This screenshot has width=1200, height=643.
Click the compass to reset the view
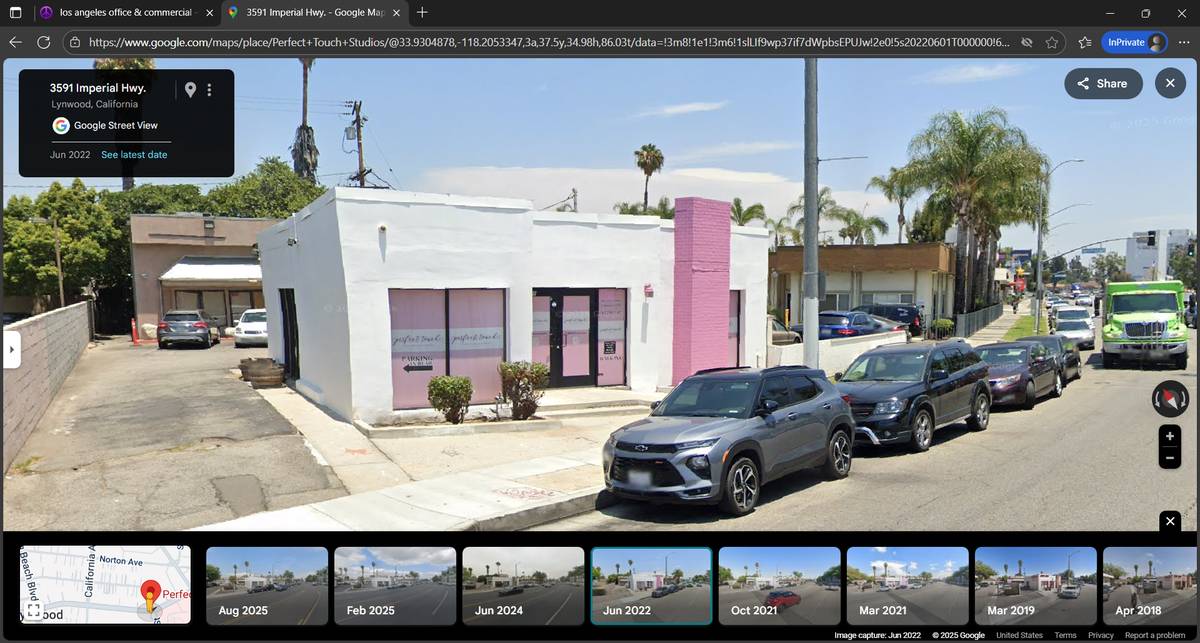(1170, 398)
